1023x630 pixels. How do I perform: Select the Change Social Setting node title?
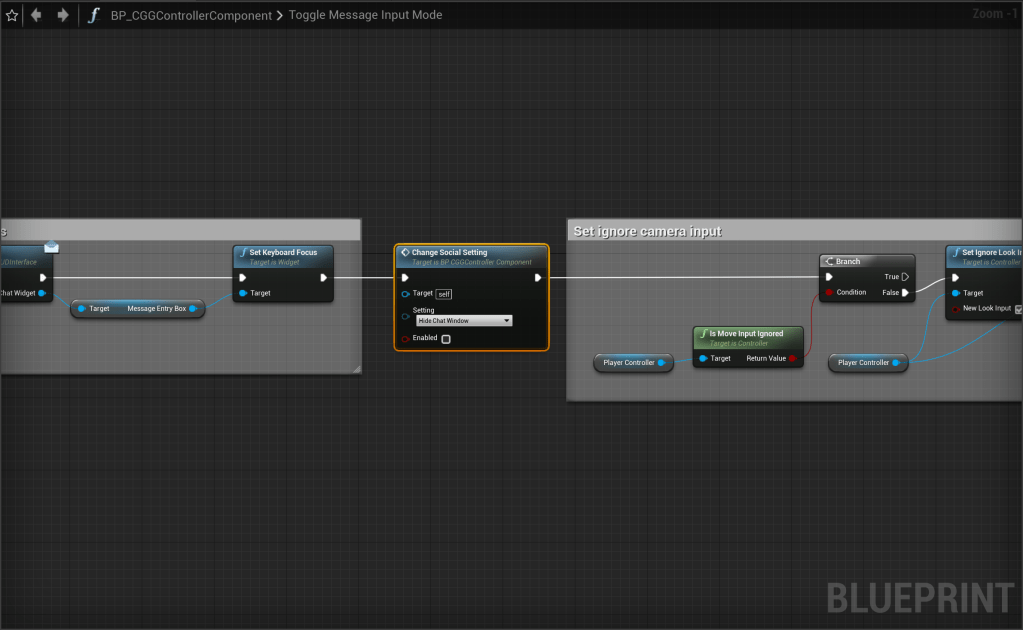tap(449, 252)
